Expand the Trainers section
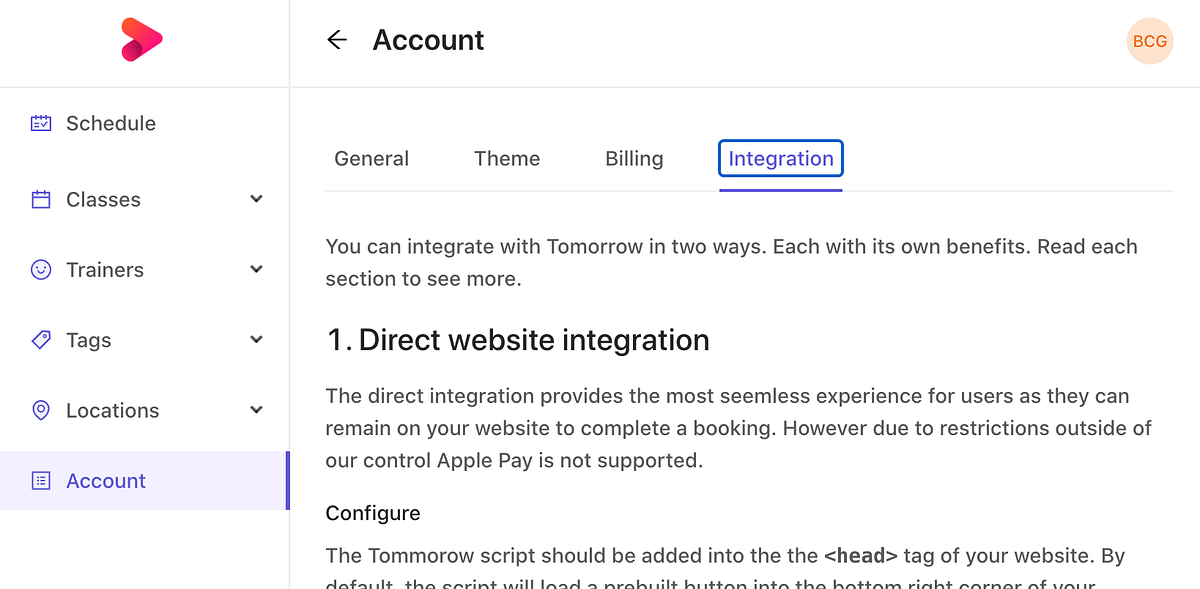 coord(257,269)
